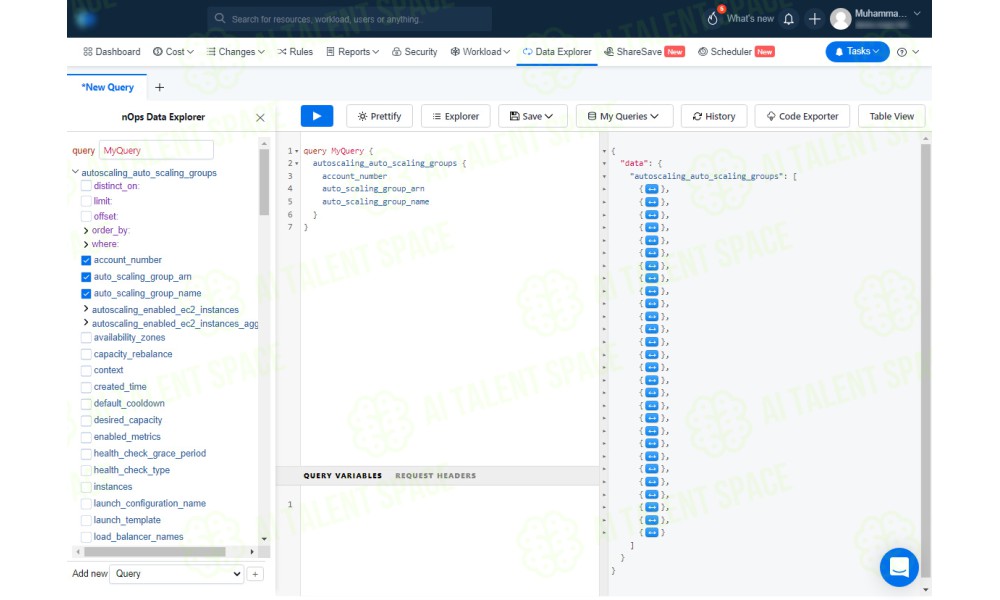
Task: Click the MyQuery name field
Action: (156, 150)
